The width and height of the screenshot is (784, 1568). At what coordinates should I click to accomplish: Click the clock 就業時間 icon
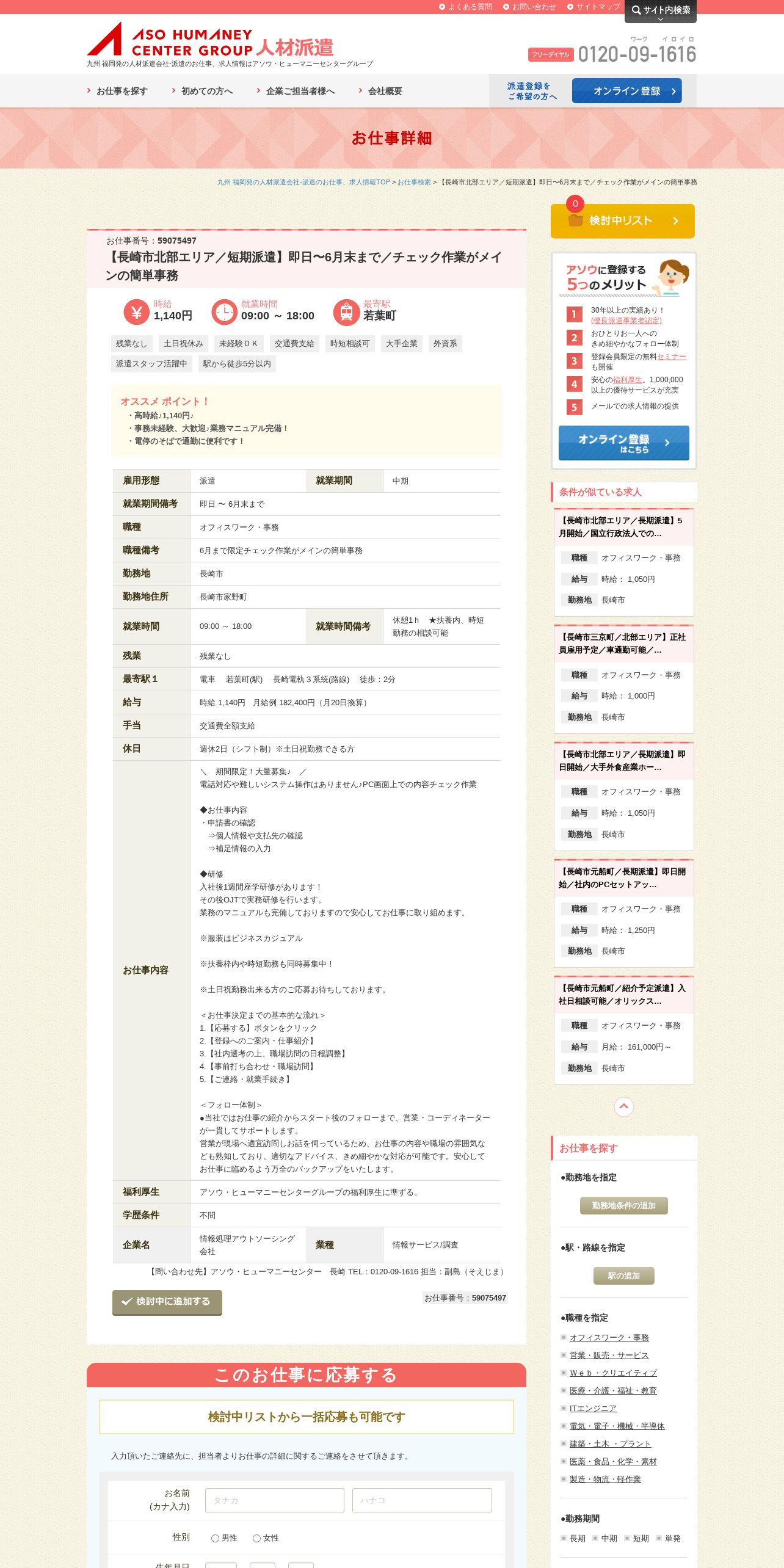click(224, 312)
